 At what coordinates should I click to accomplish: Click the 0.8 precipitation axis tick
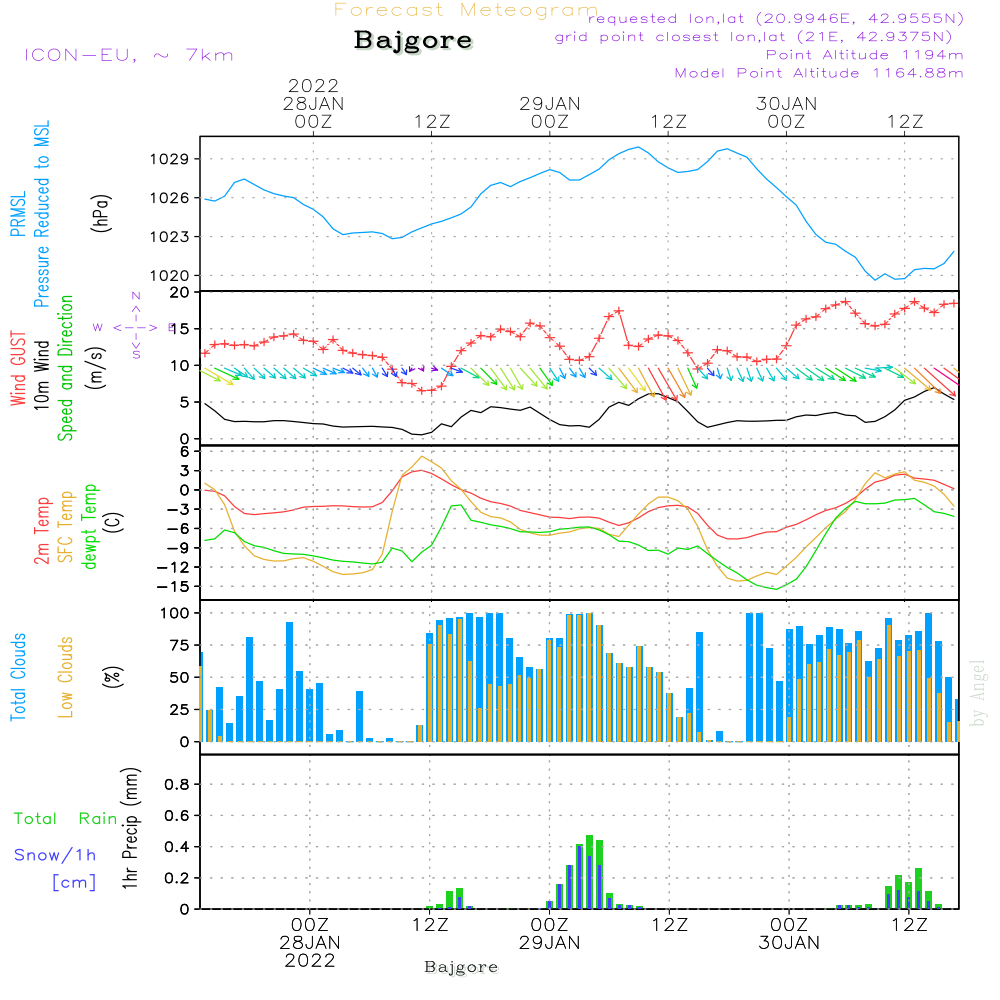click(177, 784)
